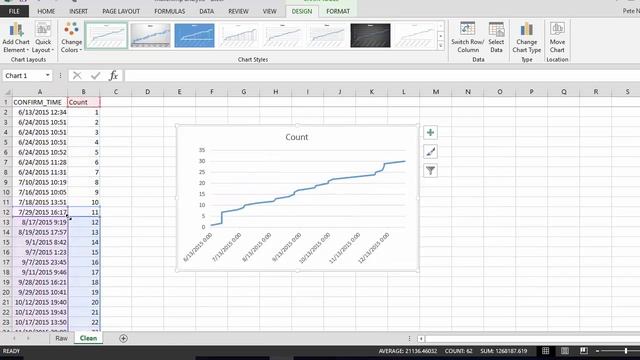This screenshot has width=640, height=360.
Task: Select cell with 8/17/2015 9:19
Action: (x=40, y=222)
